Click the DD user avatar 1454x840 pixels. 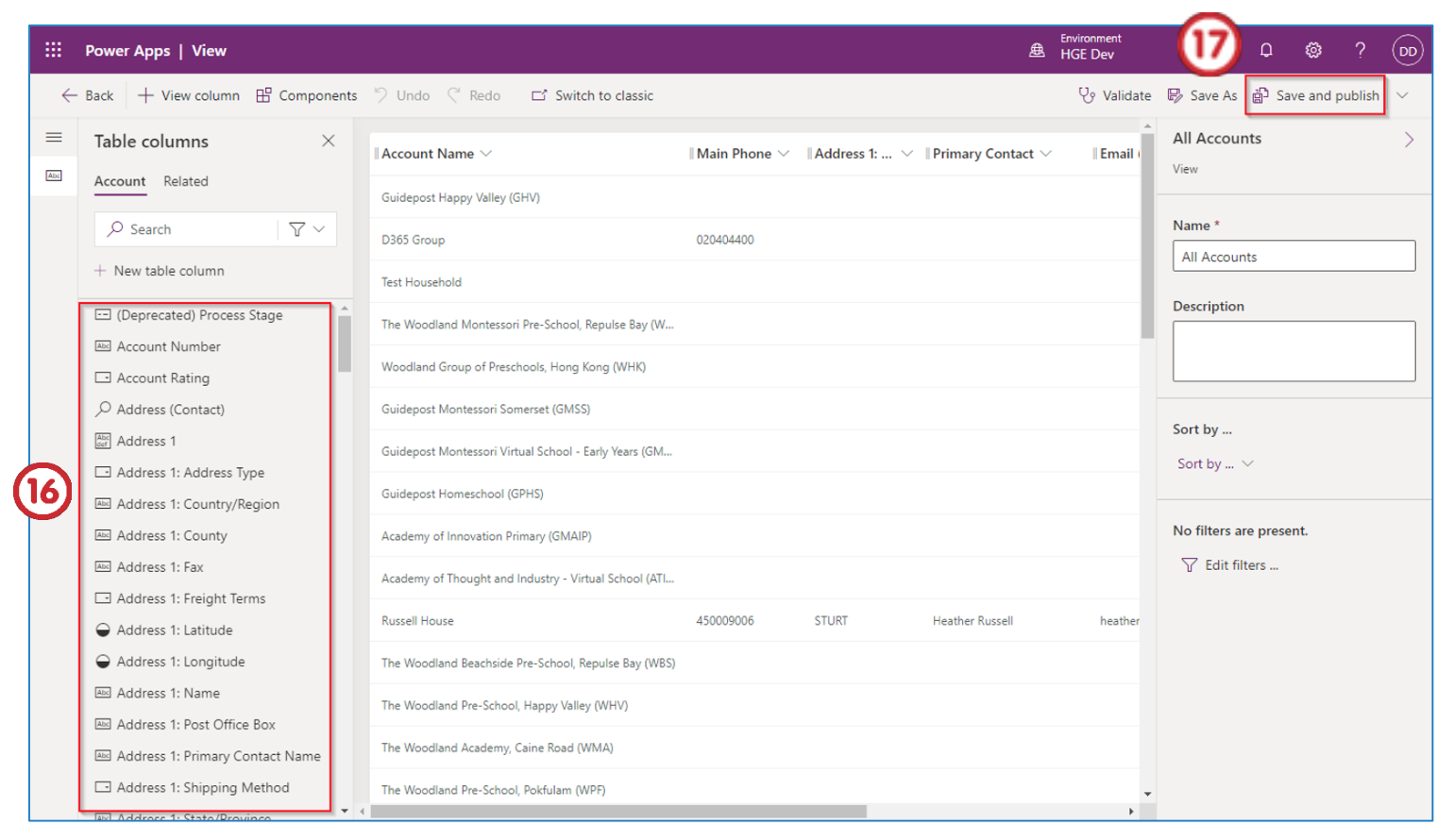1407,51
